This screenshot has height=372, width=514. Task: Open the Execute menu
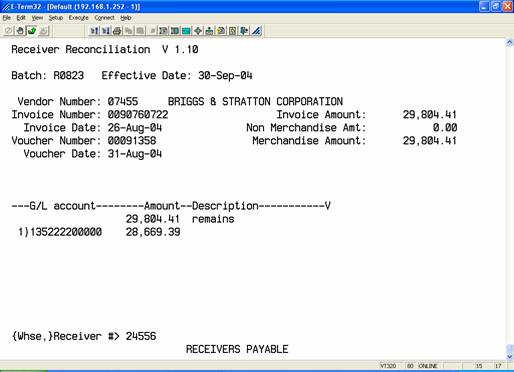point(78,18)
